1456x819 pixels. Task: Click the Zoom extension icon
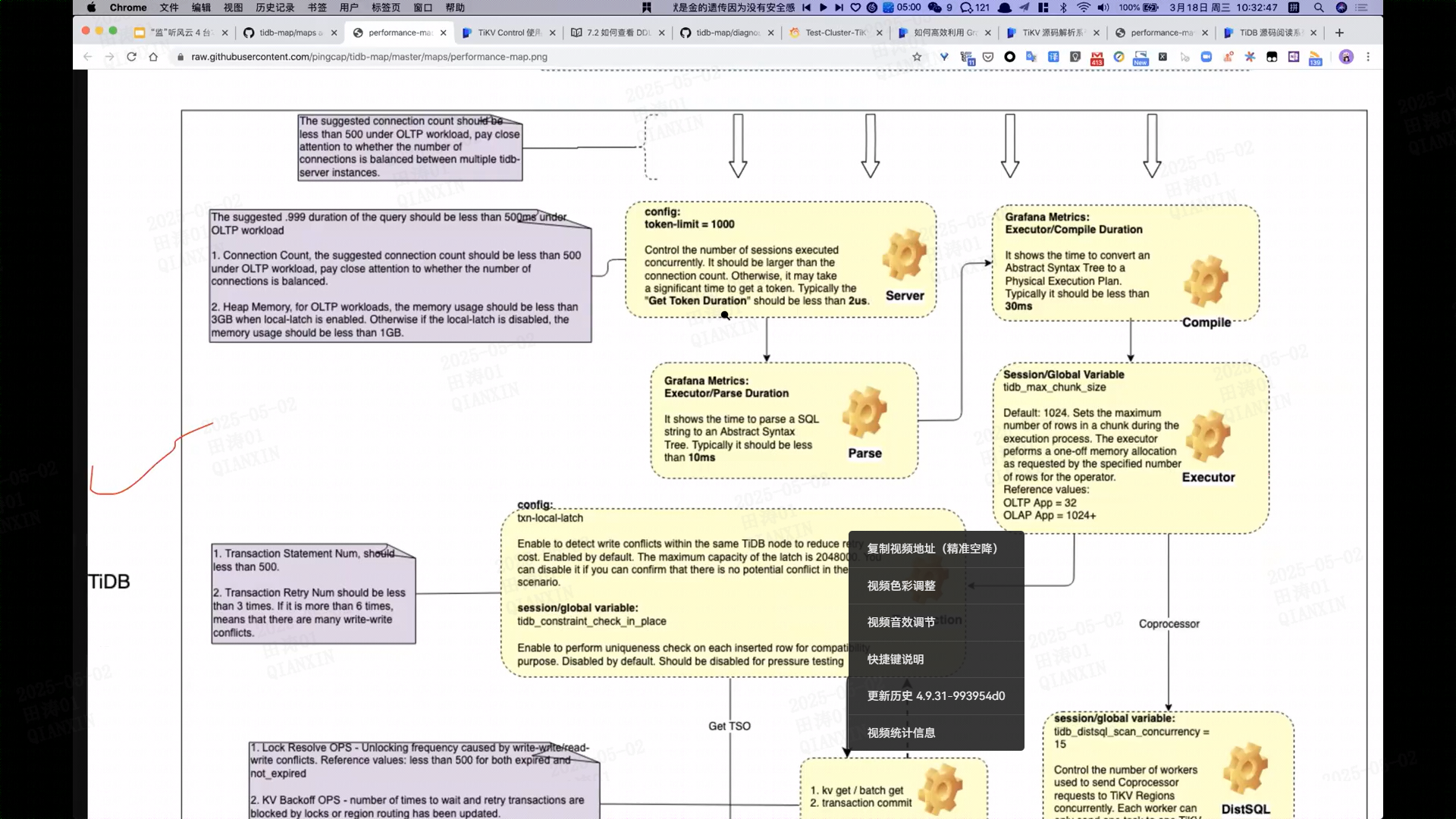[x=1206, y=57]
